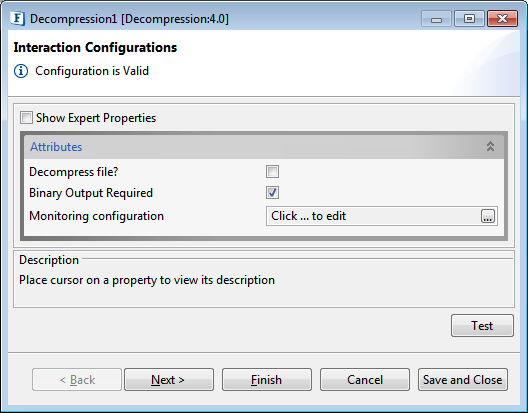Image resolution: width=528 pixels, height=413 pixels.
Task: Click the Finish button
Action: click(x=267, y=380)
